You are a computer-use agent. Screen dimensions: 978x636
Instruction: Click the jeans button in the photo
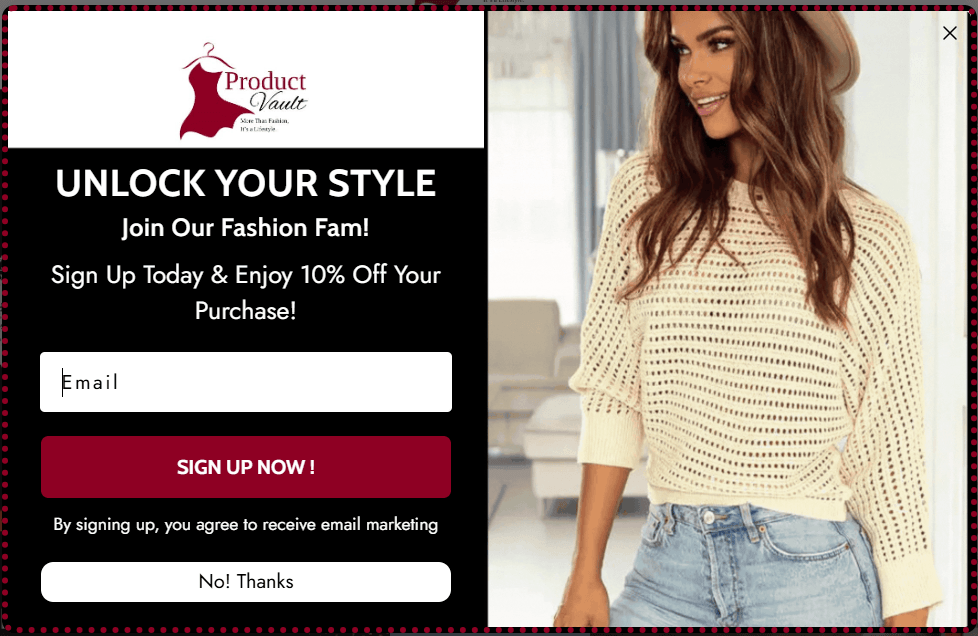tap(709, 517)
